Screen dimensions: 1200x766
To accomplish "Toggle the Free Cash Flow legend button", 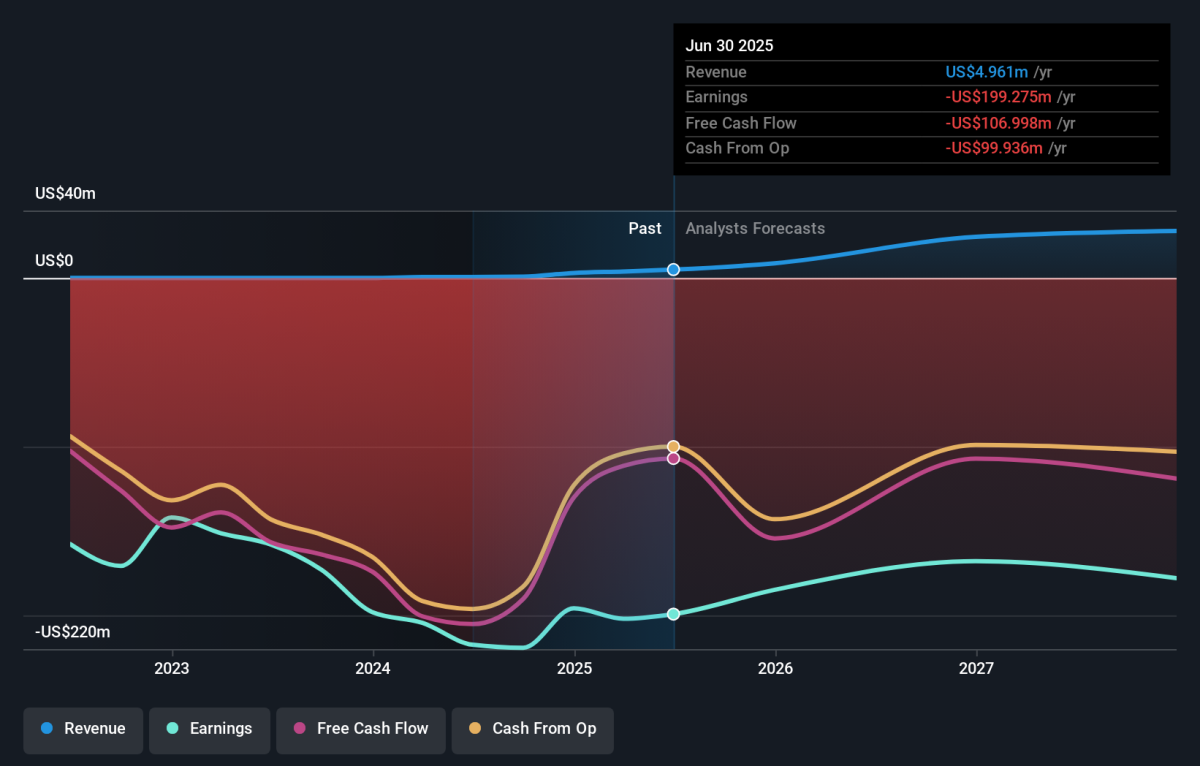I will click(x=360, y=729).
